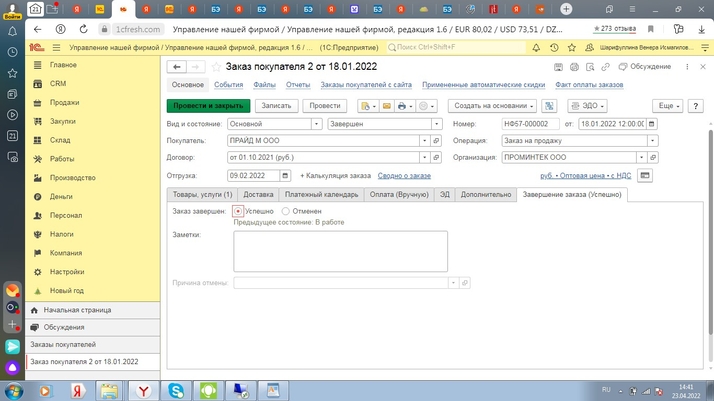Open Skype from the Windows taskbar

[x=176, y=390]
